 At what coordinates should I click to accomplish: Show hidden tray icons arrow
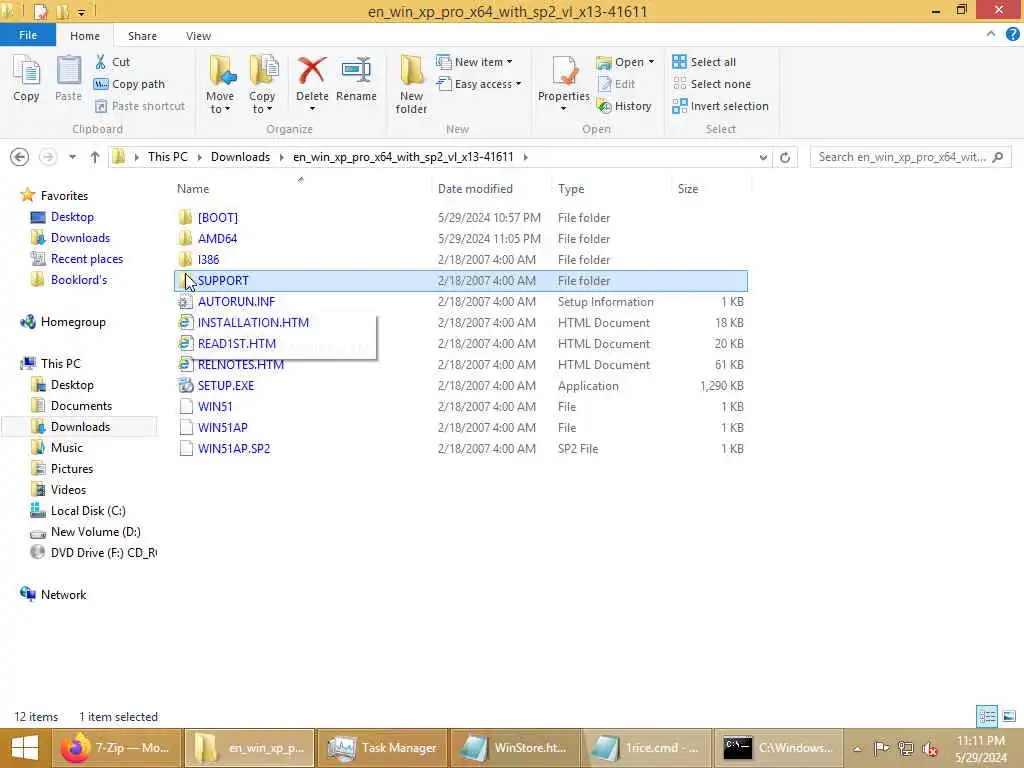[857, 748]
